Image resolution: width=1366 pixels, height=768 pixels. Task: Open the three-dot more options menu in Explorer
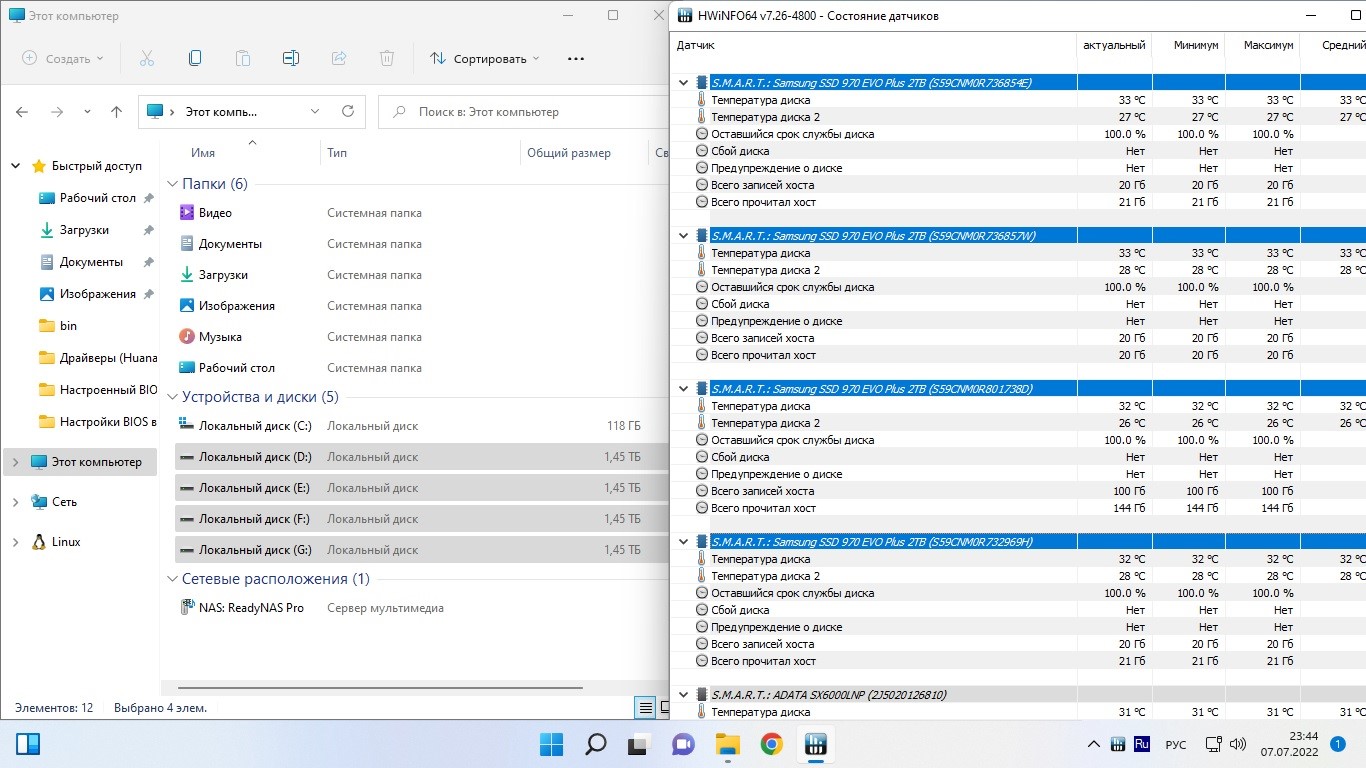[575, 59]
